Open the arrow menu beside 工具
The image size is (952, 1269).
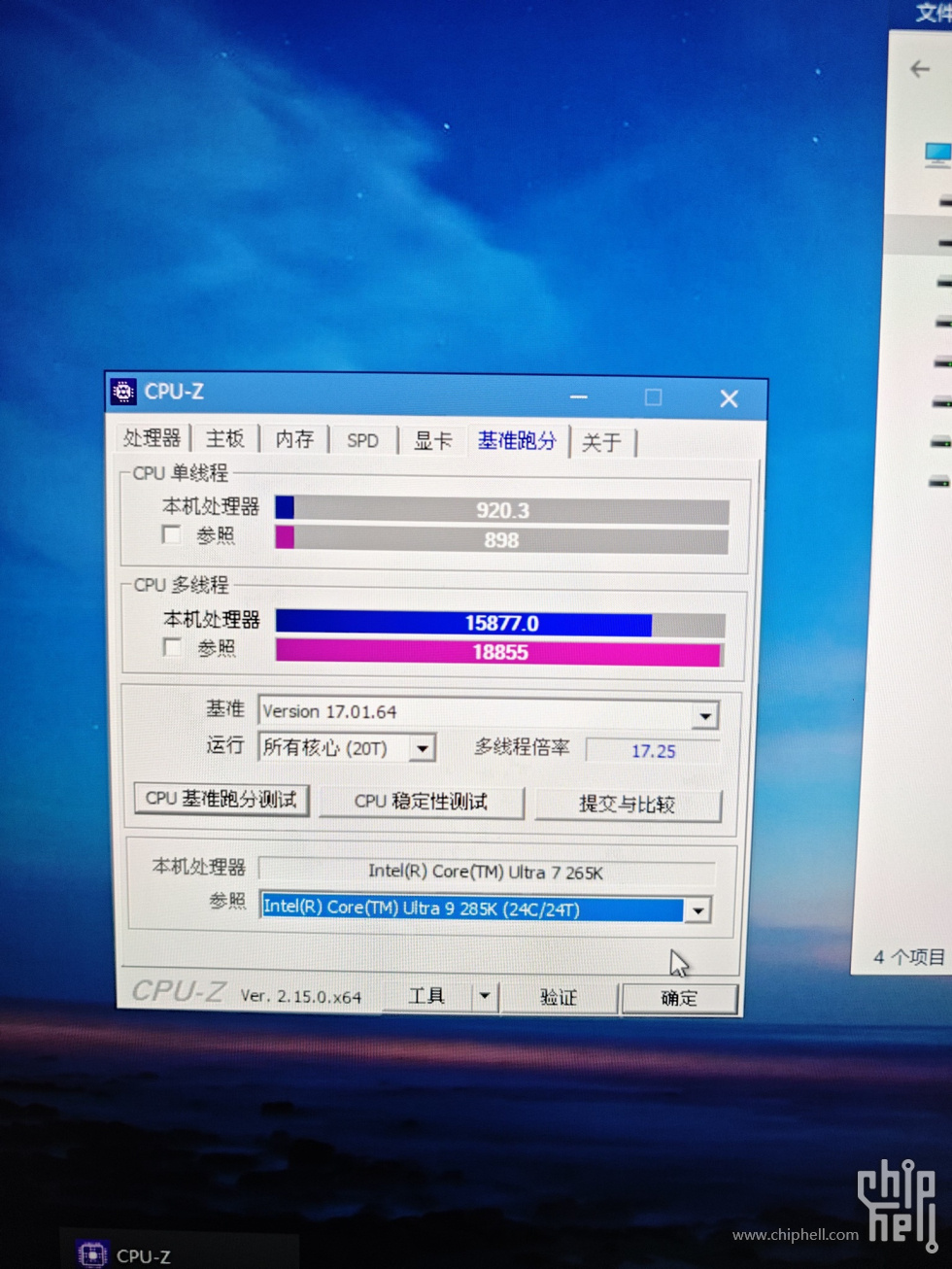(x=484, y=996)
